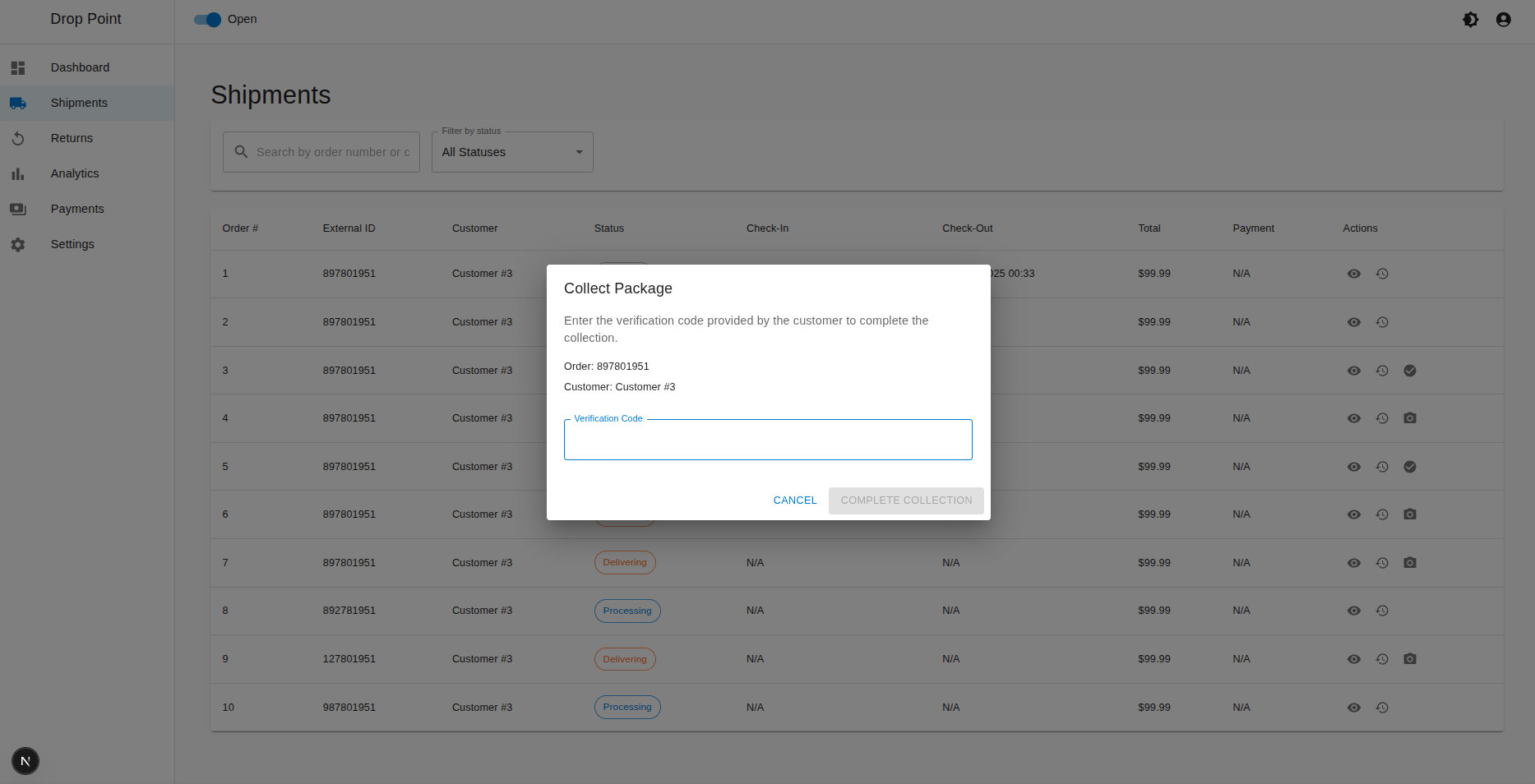View details eye icon for order 8
The height and width of the screenshot is (784, 1535).
point(1354,611)
